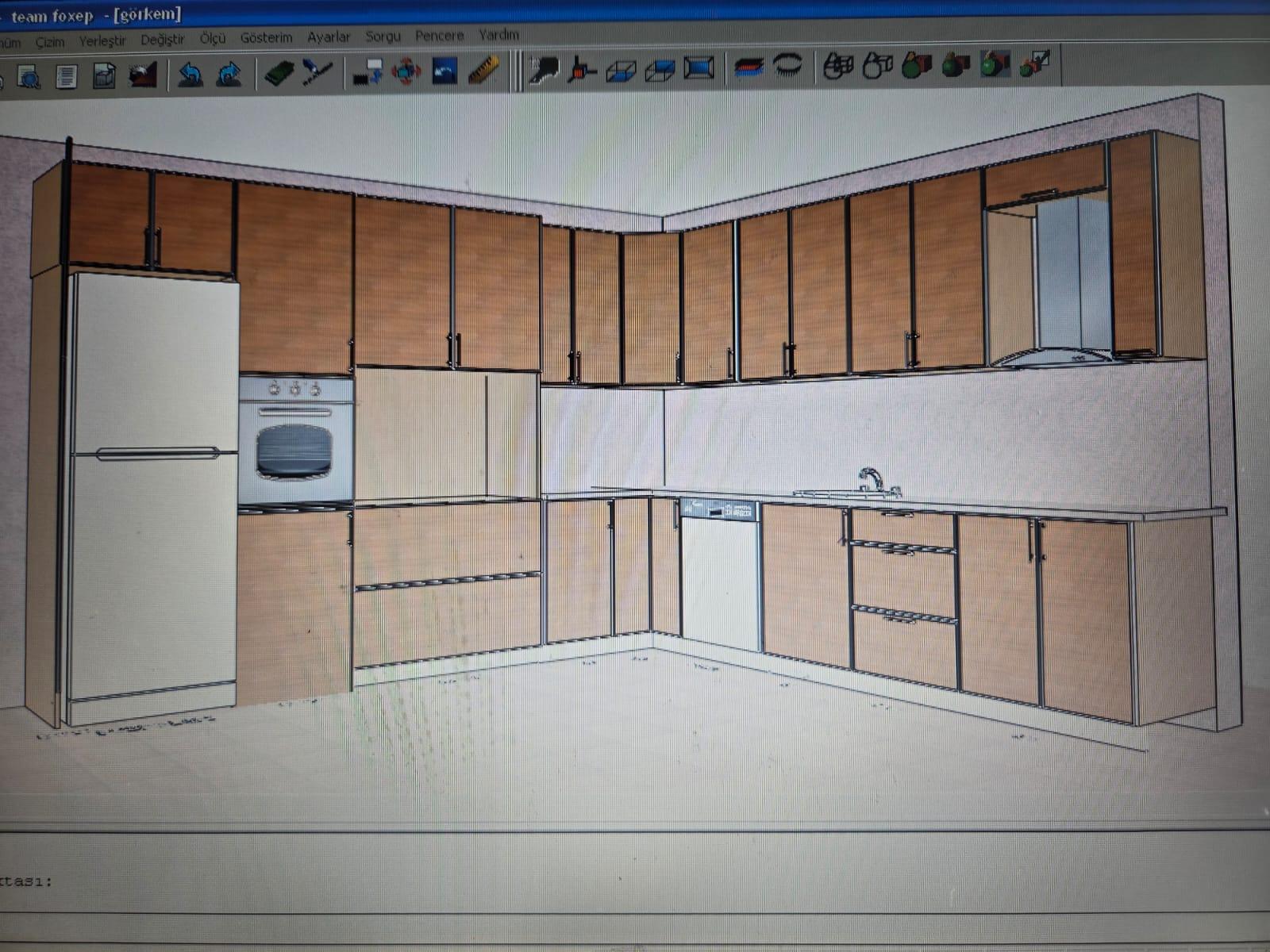Click the floor plan view box icon
This screenshot has height=952, width=1270.
(620, 71)
